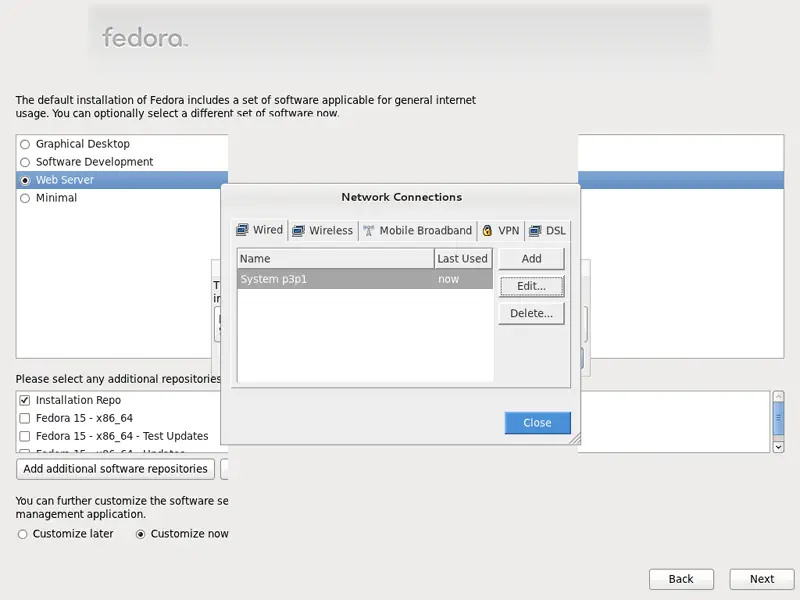800x600 pixels.
Task: Select the Graphical Desktop radio option
Action: click(x=25, y=144)
